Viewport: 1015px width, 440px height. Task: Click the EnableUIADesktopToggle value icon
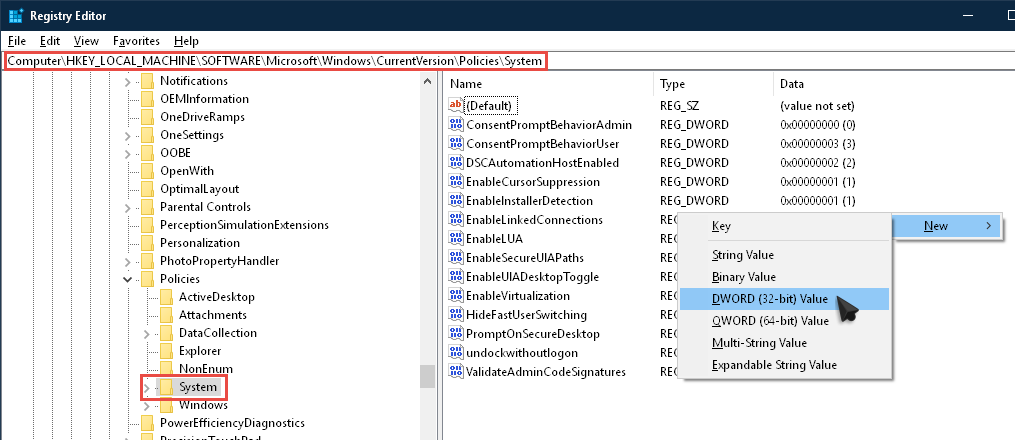click(x=456, y=277)
